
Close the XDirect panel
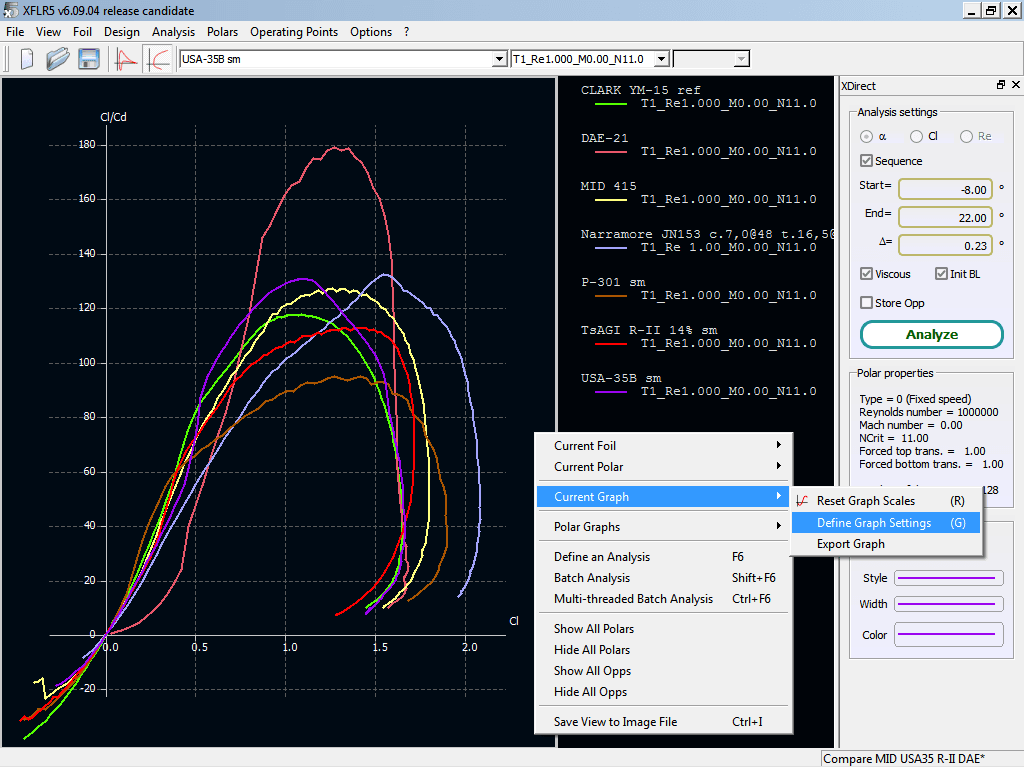tap(1016, 86)
